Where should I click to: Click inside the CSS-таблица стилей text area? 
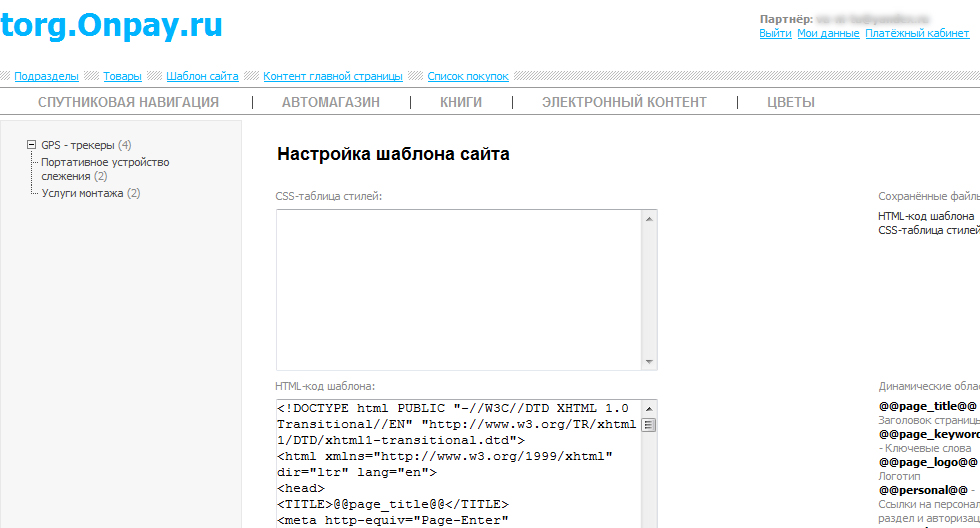click(460, 290)
